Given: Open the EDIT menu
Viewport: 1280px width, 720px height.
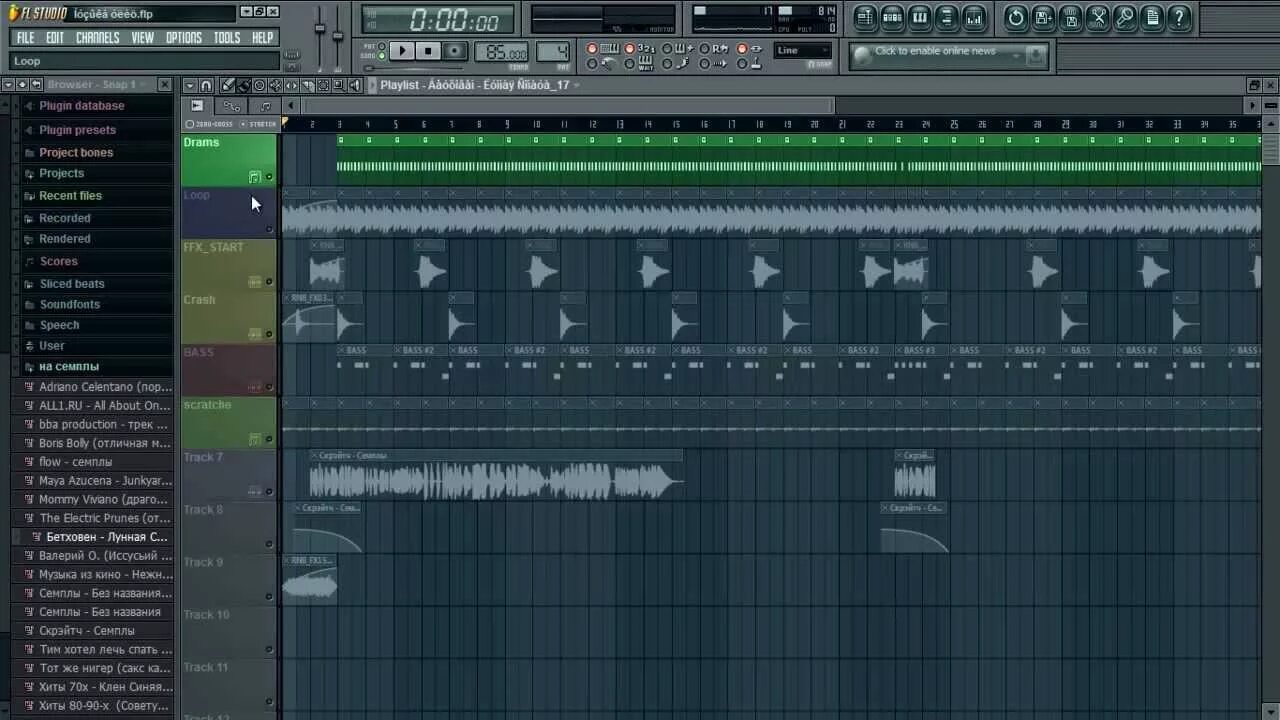Looking at the screenshot, I should (55, 38).
